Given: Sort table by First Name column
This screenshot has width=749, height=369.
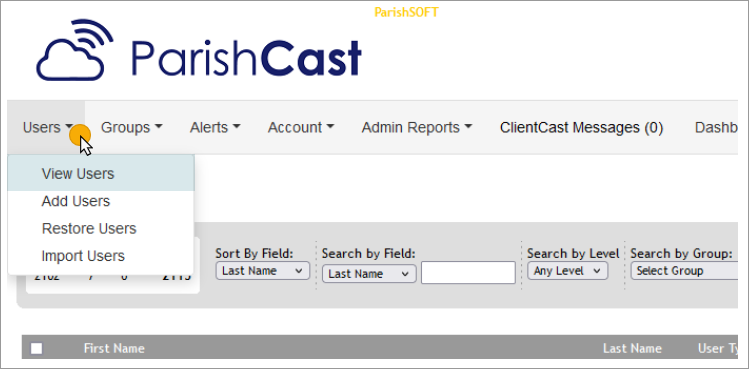Looking at the screenshot, I should 114,348.
